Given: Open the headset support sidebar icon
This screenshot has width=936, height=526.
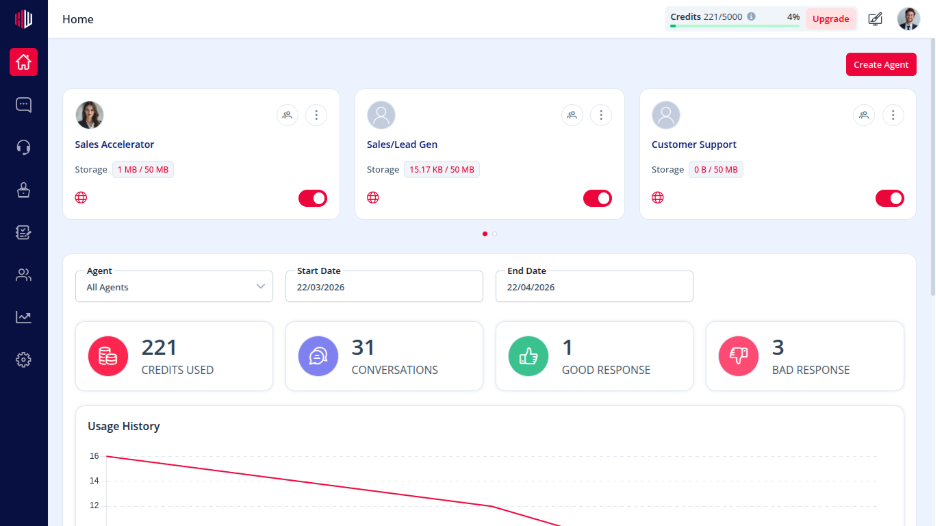Looking at the screenshot, I should tap(23, 147).
